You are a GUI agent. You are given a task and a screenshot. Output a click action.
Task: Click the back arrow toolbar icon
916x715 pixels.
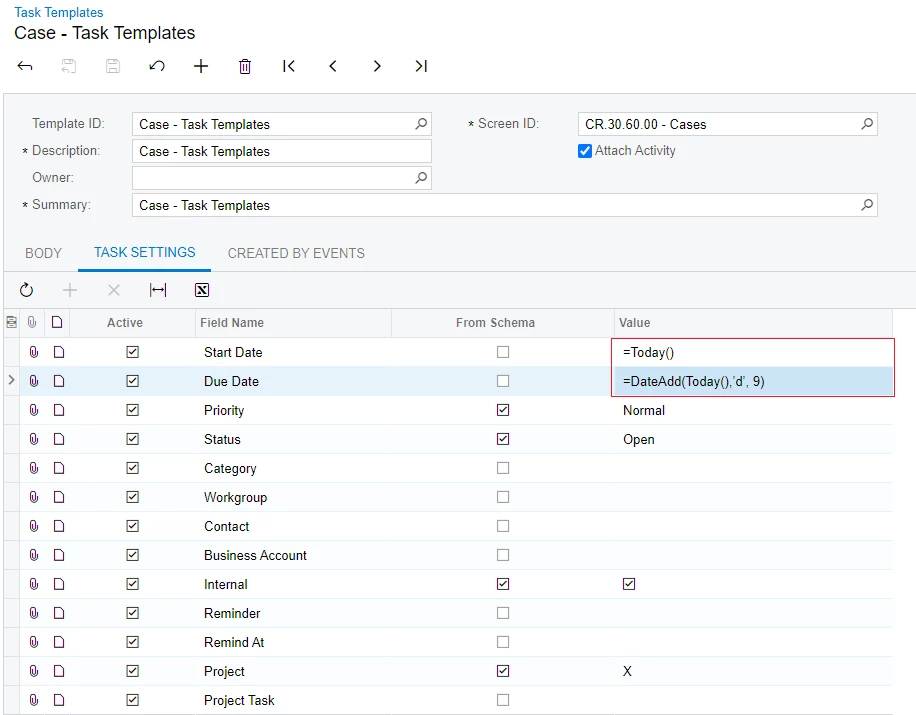tap(25, 66)
